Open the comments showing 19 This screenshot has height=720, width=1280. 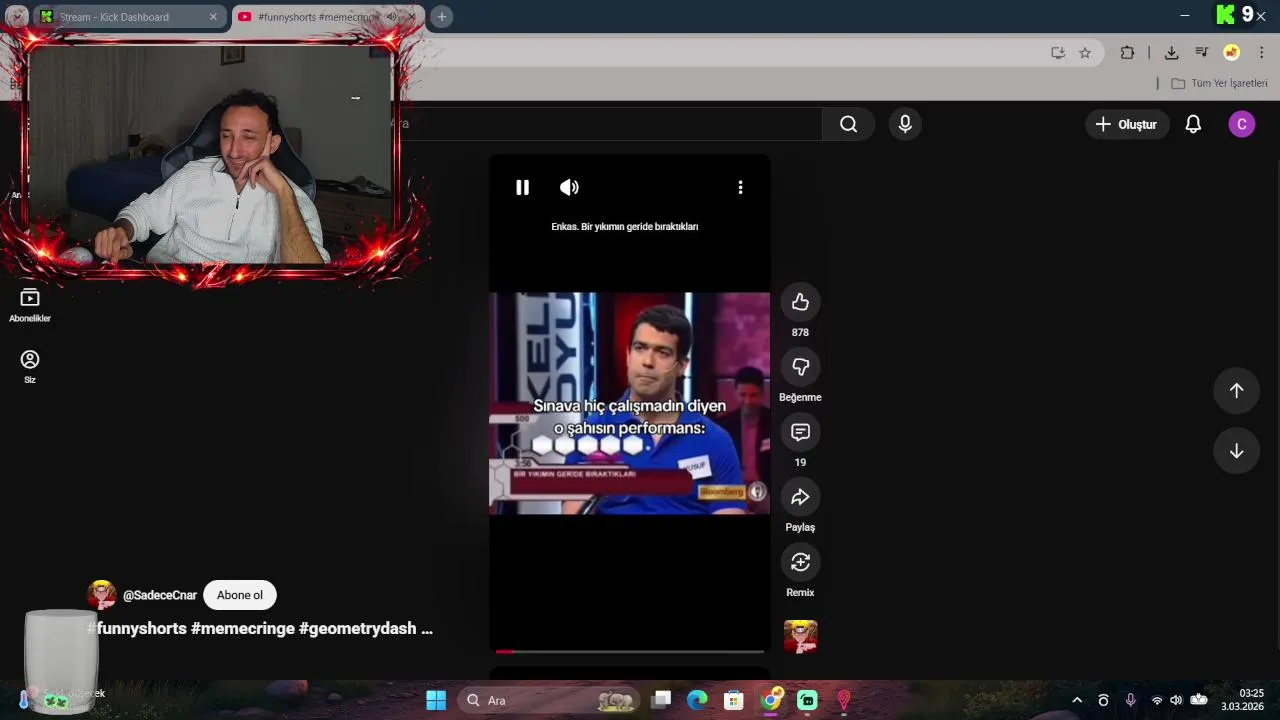pyautogui.click(x=800, y=432)
